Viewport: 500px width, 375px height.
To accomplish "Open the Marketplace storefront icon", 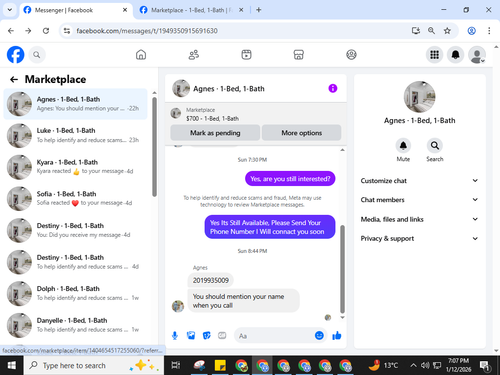I will pos(299,55).
